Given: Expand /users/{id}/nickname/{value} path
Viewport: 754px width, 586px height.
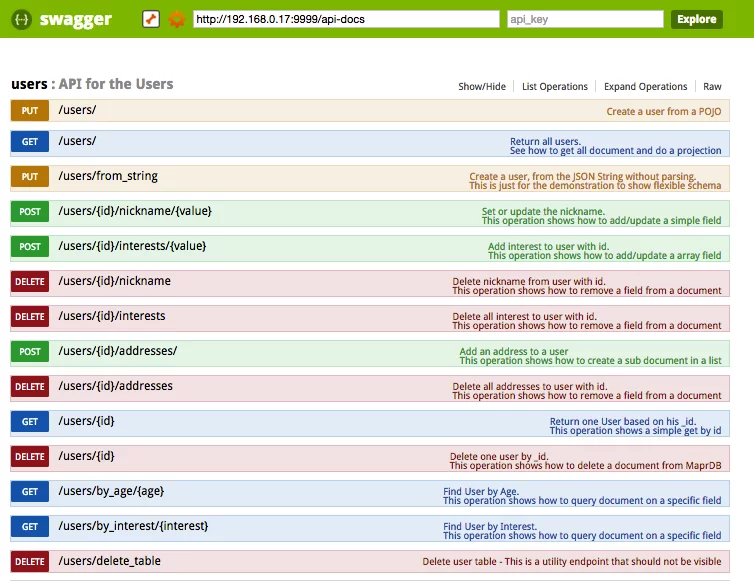Looking at the screenshot, I should [x=135, y=211].
